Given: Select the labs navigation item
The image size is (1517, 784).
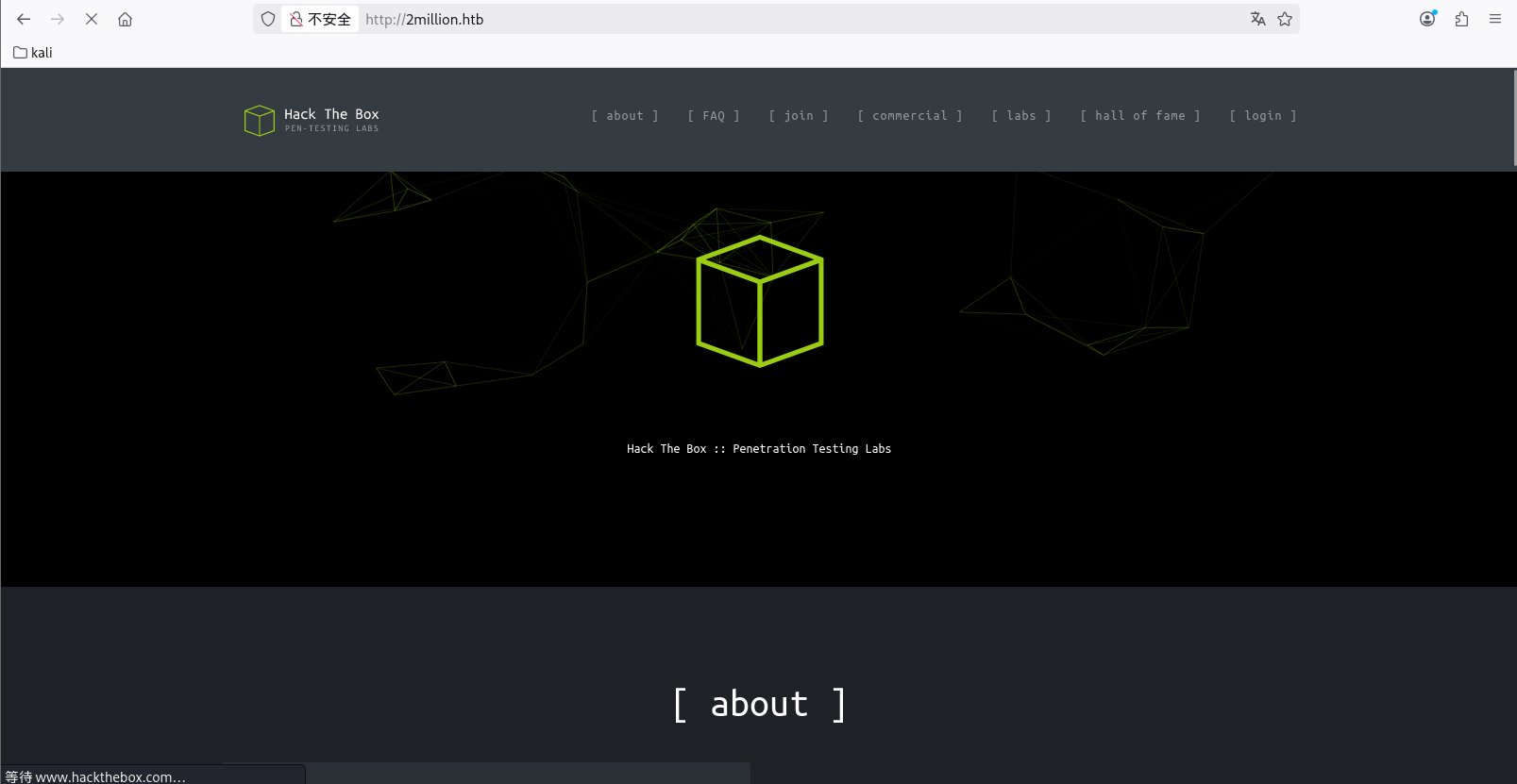Looking at the screenshot, I should pos(1020,116).
